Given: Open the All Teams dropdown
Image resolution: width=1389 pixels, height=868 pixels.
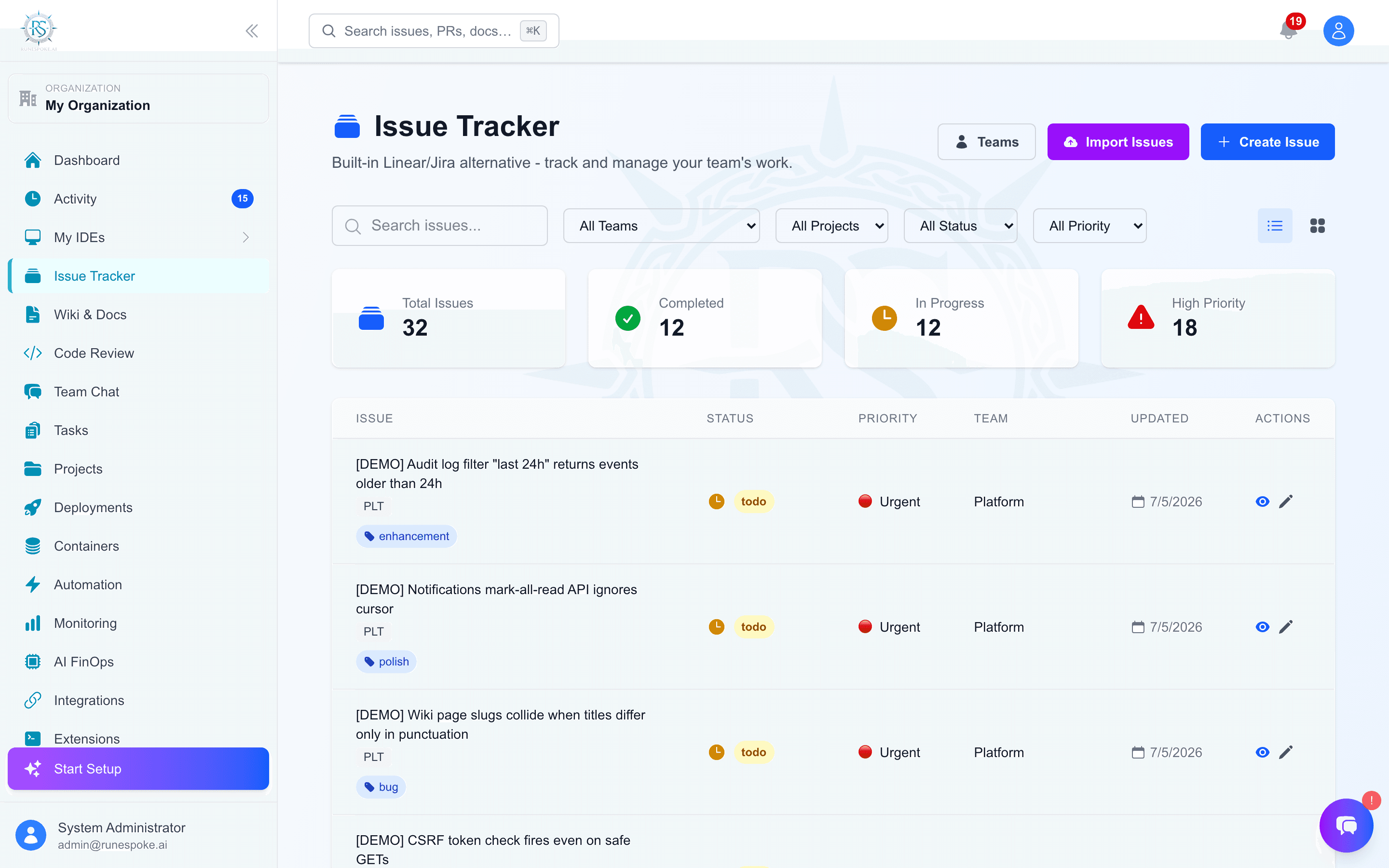Looking at the screenshot, I should [661, 226].
